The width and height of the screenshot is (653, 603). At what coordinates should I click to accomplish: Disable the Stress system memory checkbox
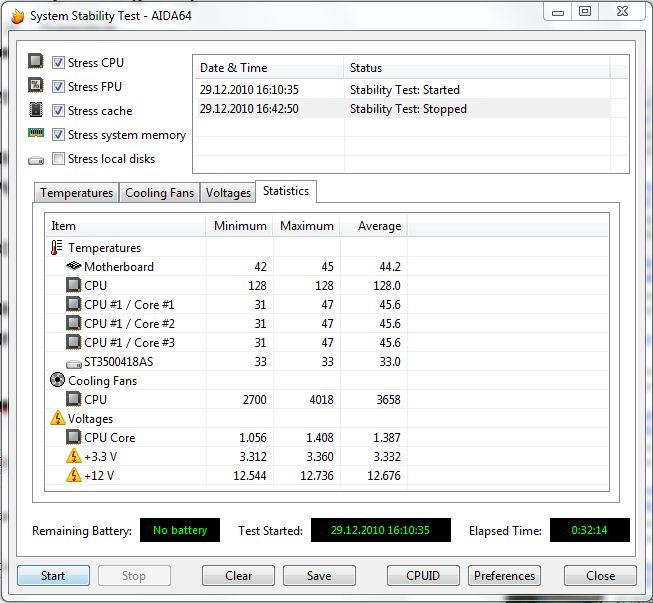coord(59,135)
